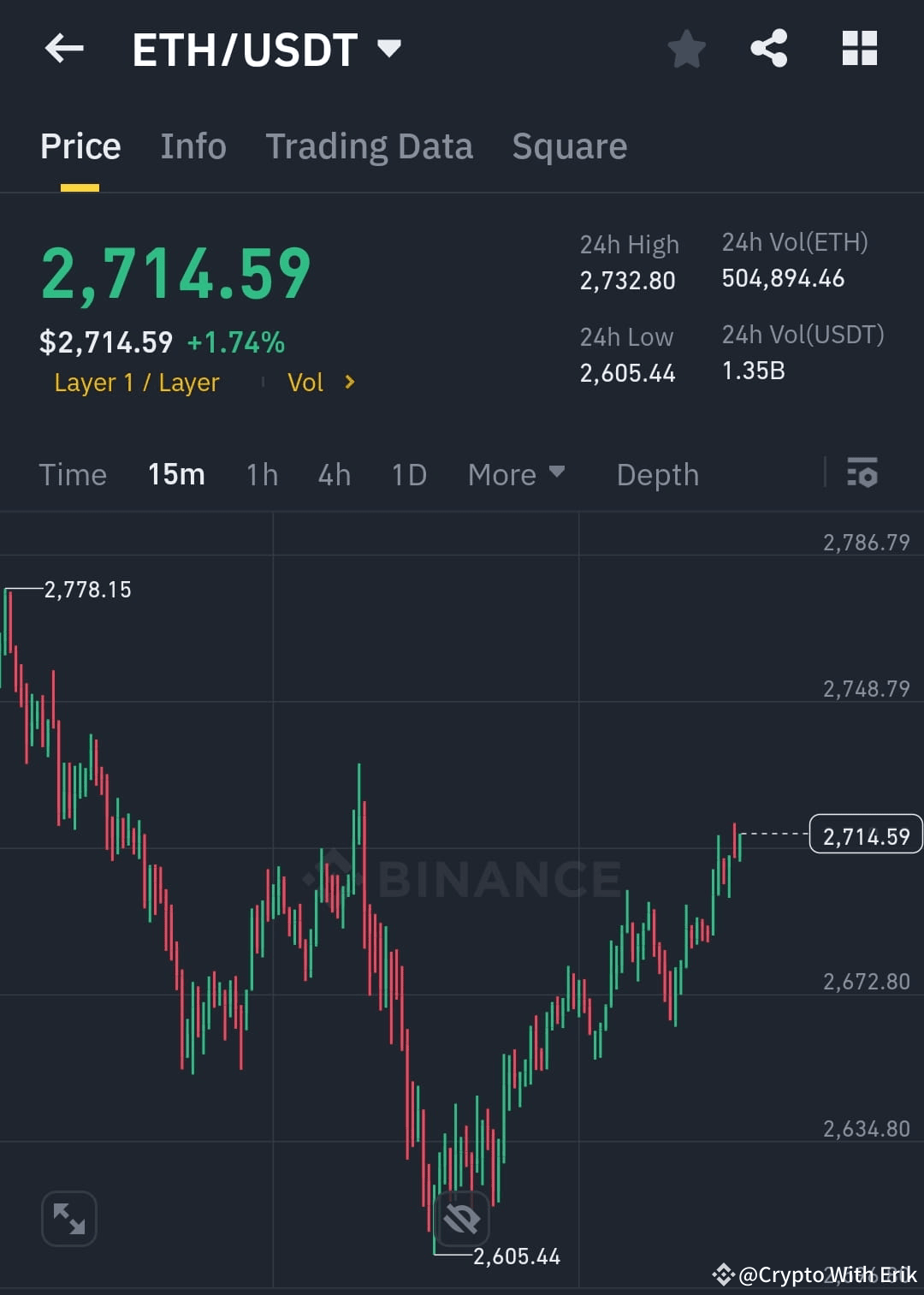Tap the hidden-eye icon near the chart low
This screenshot has height=1295, width=924.
pyautogui.click(x=461, y=1218)
